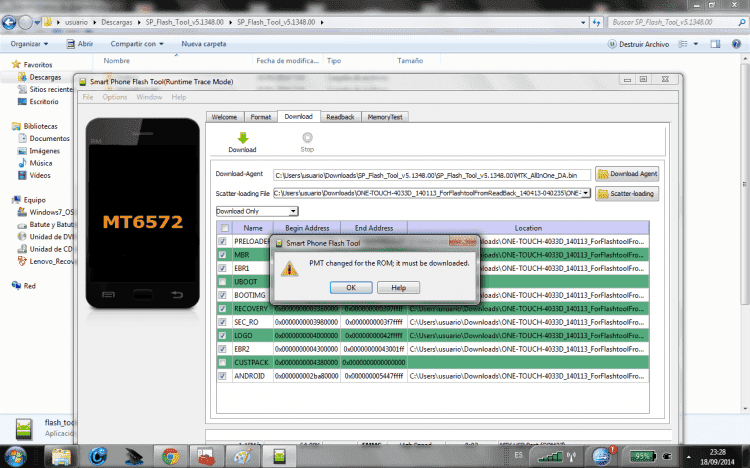Switch to the Readback tab

click(340, 117)
